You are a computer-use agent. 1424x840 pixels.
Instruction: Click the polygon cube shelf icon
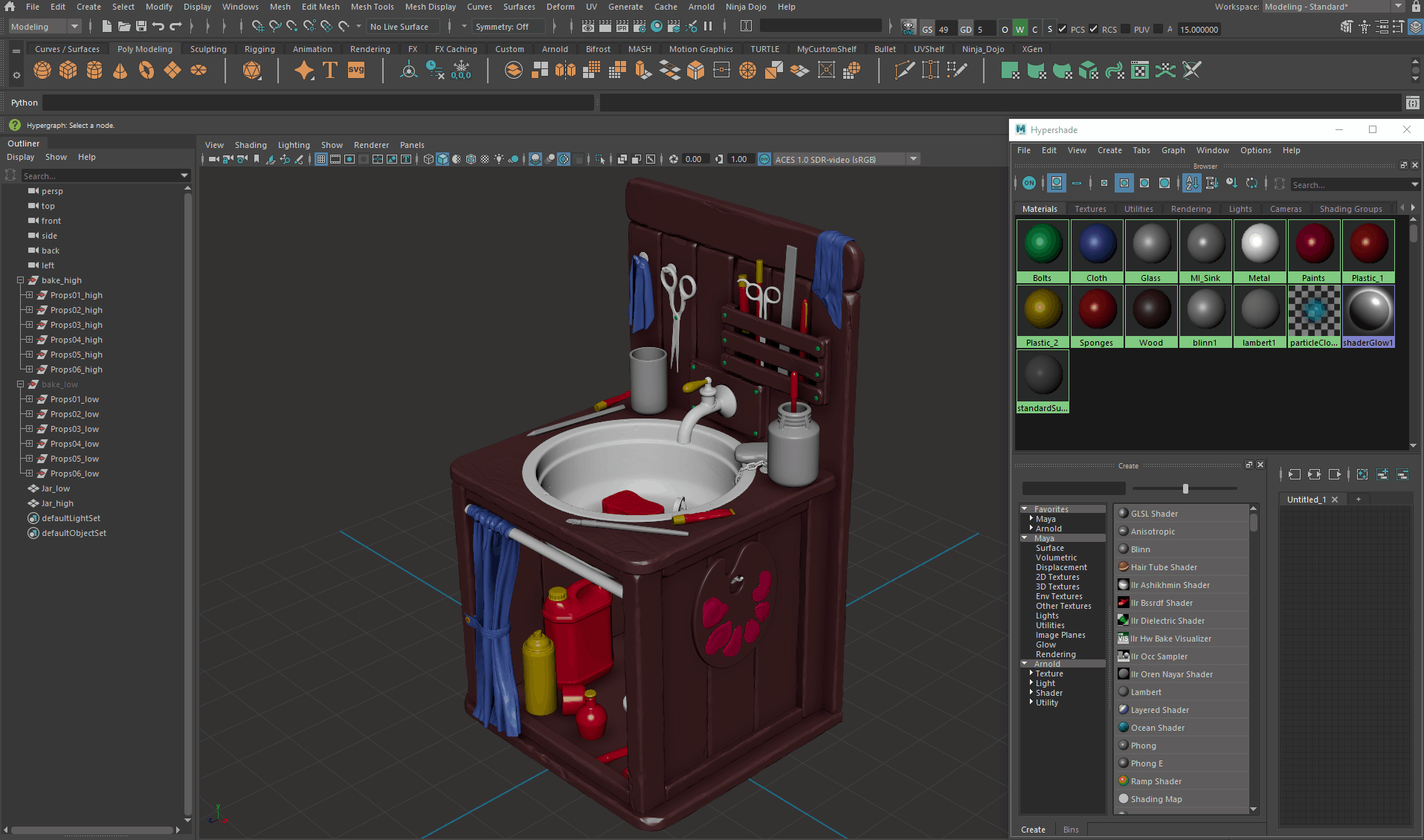point(68,71)
